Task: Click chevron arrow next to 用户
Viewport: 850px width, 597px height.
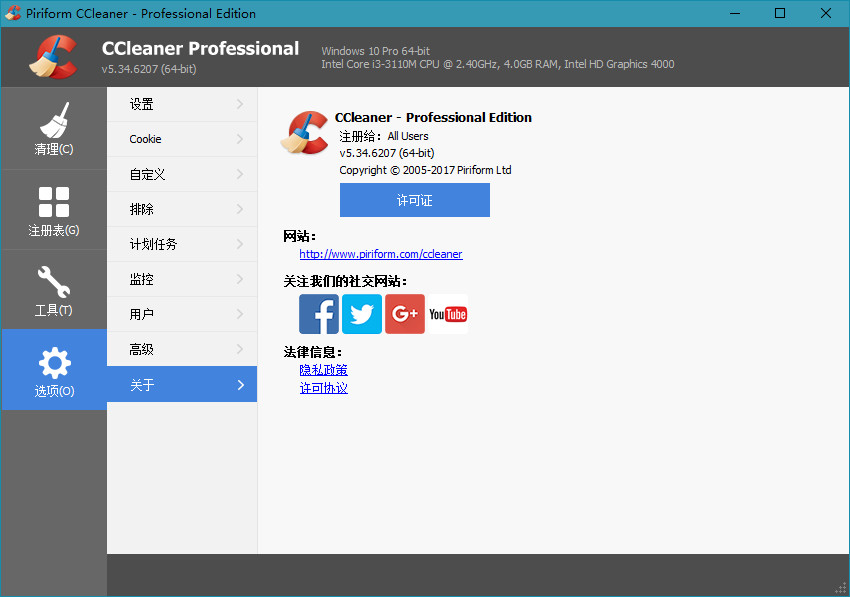Action: [x=240, y=314]
